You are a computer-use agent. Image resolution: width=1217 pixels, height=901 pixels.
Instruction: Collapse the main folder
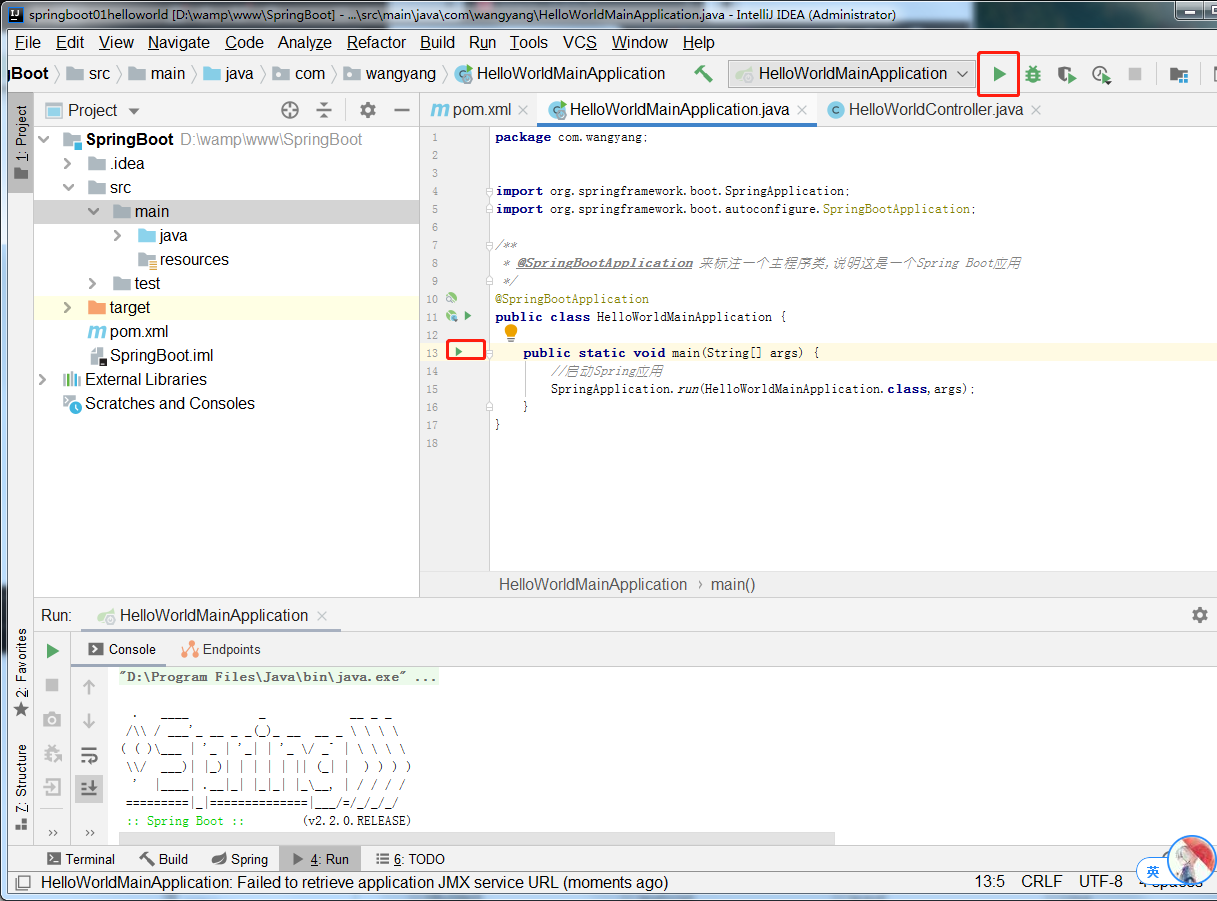point(93,212)
